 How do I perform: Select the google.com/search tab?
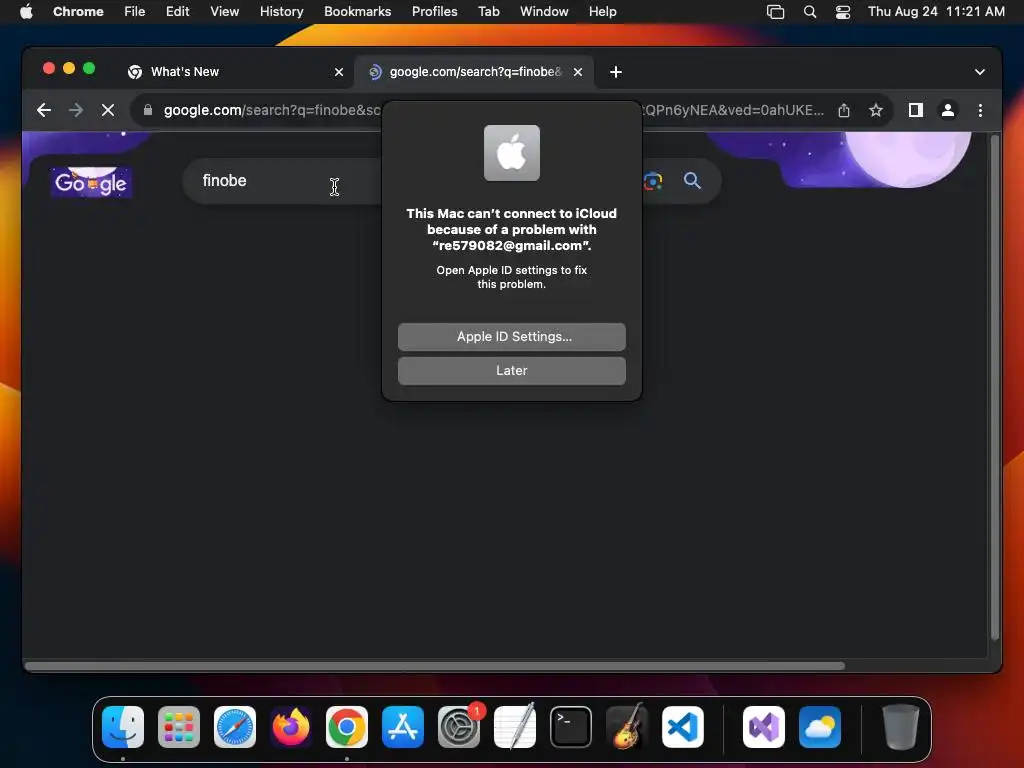[x=474, y=72]
